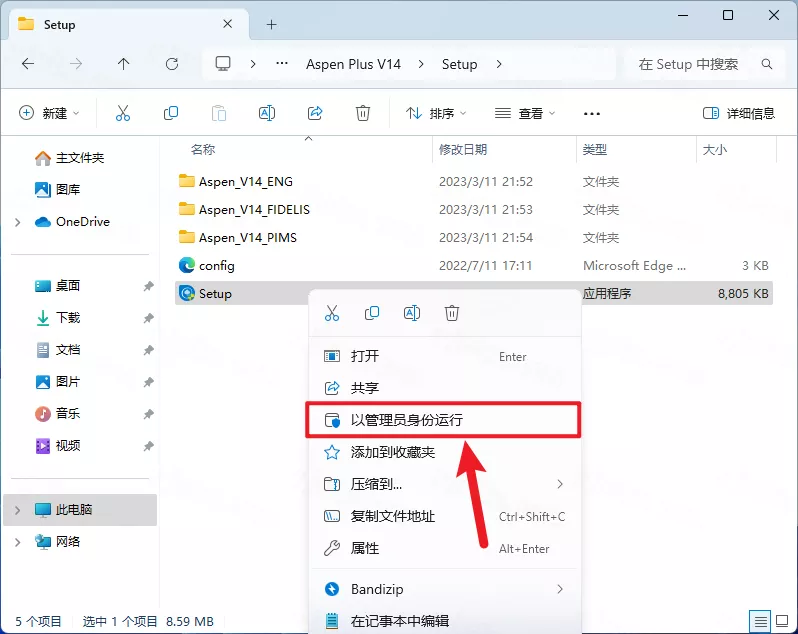Open the 排序 sort dropdown
The height and width of the screenshot is (634, 798).
[436, 113]
